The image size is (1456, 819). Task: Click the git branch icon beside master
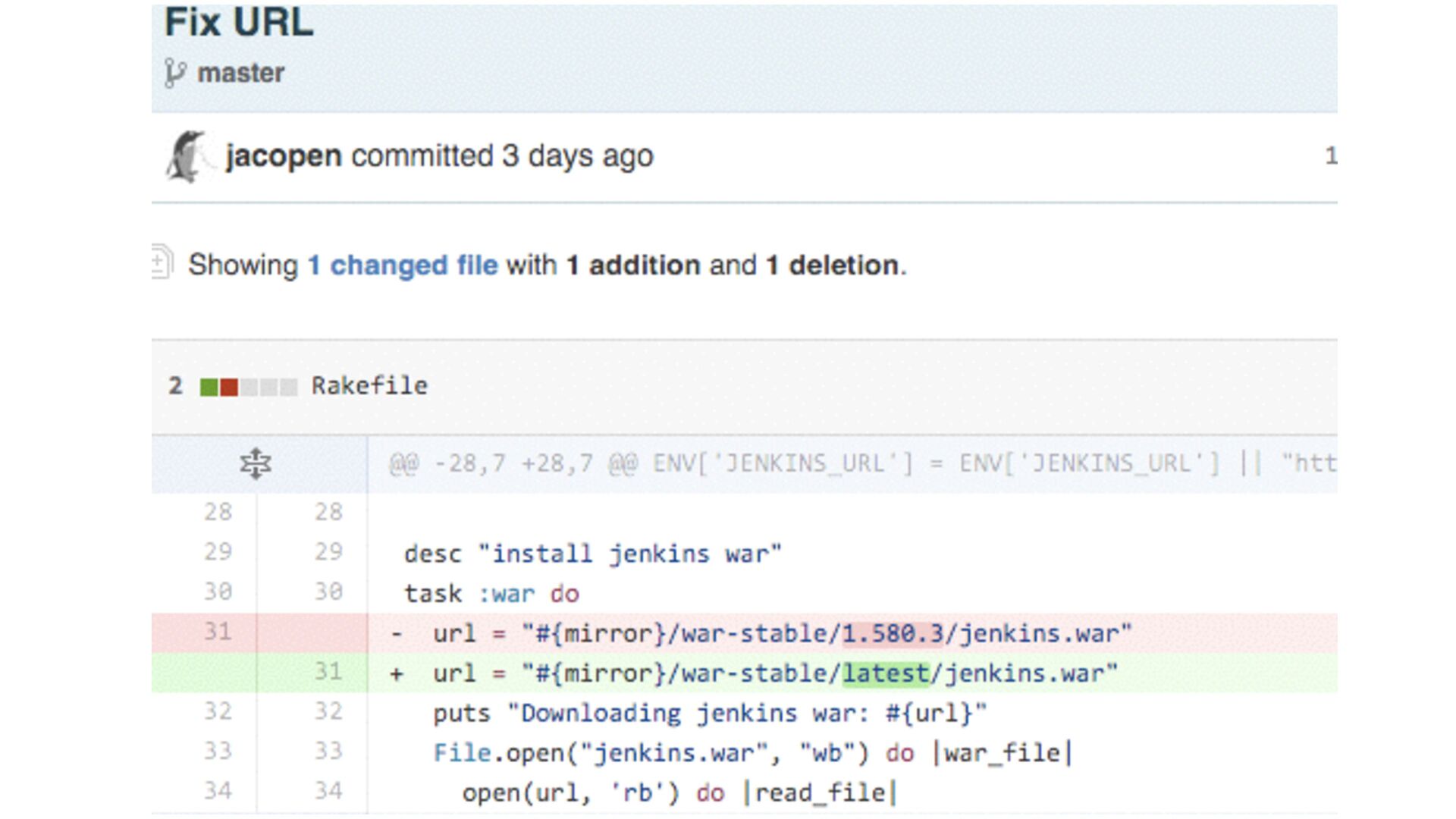[175, 73]
